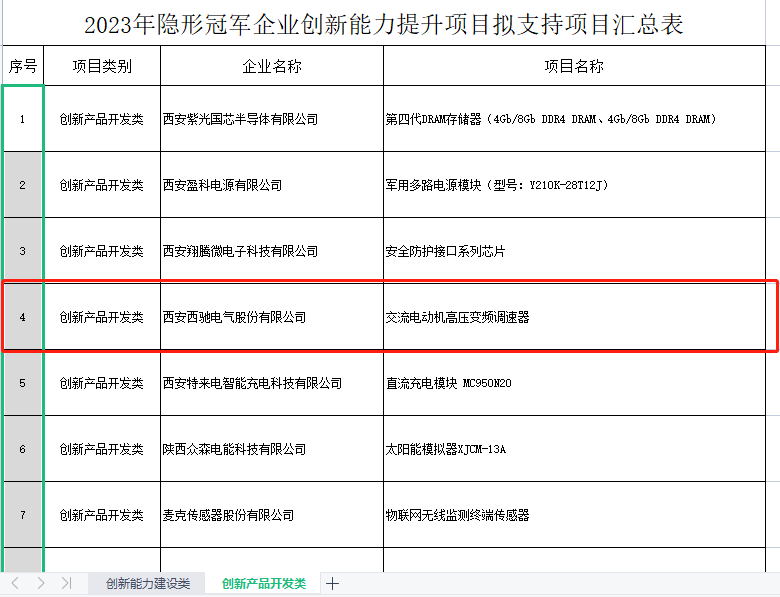
Task: Click the 项目名称 header cell
Action: [x=573, y=66]
